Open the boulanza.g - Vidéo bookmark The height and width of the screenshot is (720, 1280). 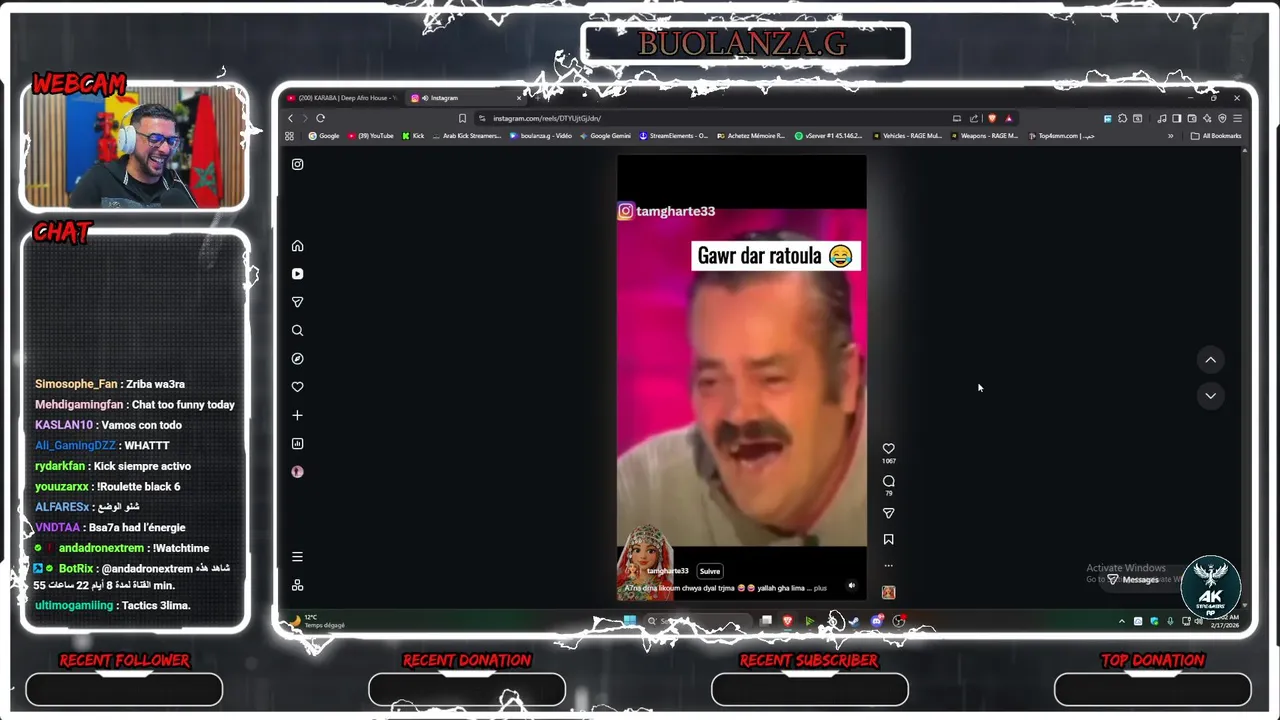coord(541,136)
